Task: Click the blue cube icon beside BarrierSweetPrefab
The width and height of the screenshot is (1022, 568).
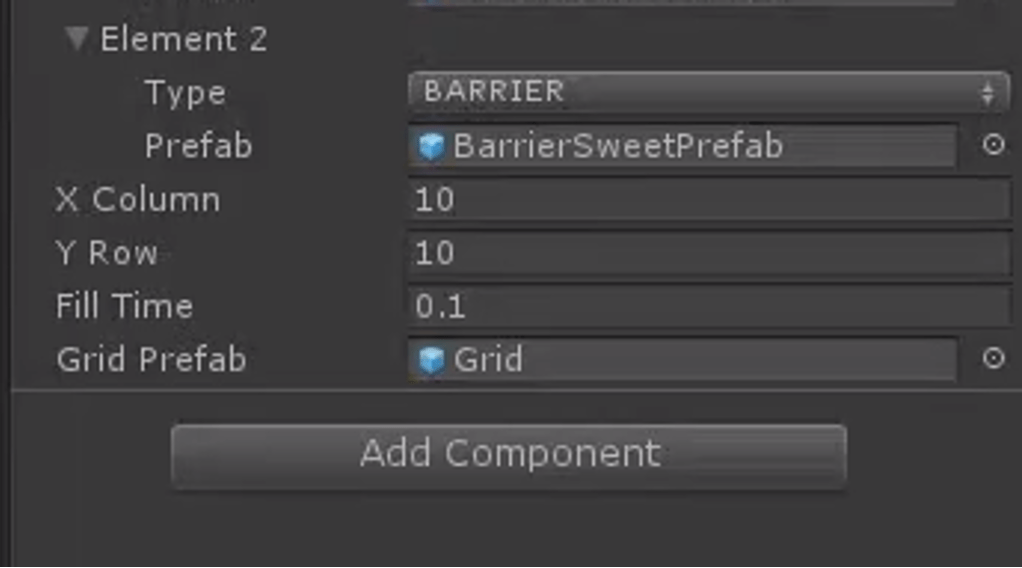Action: (x=431, y=147)
